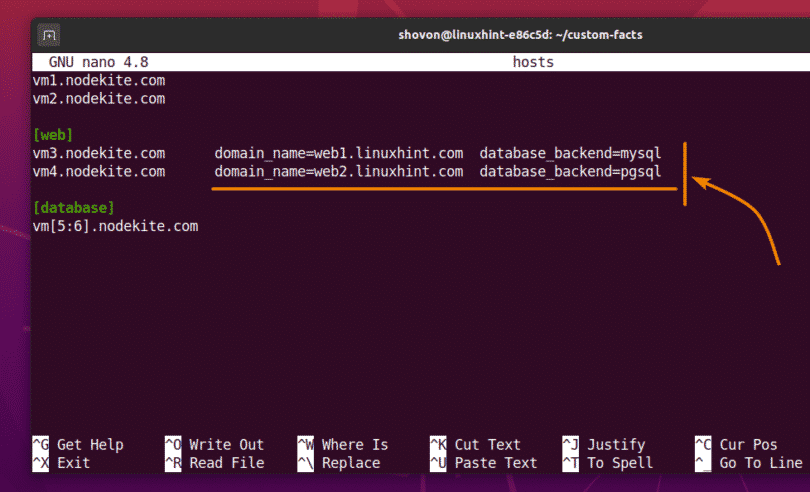Click the ^O Write Out shortcut
Screen dimensions: 810x492
click(214, 444)
